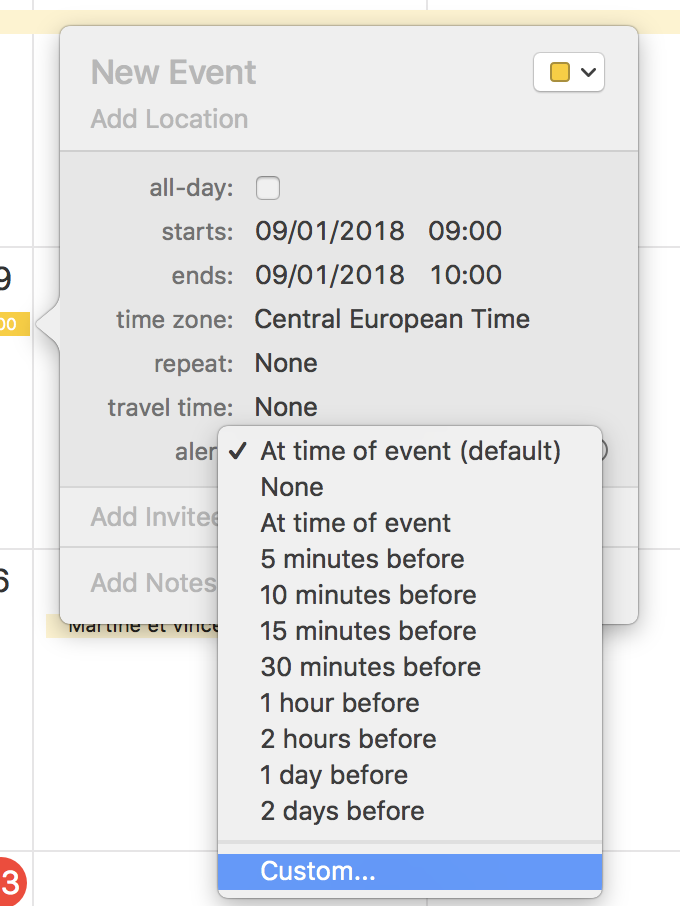Click the New Event title field

(x=173, y=73)
